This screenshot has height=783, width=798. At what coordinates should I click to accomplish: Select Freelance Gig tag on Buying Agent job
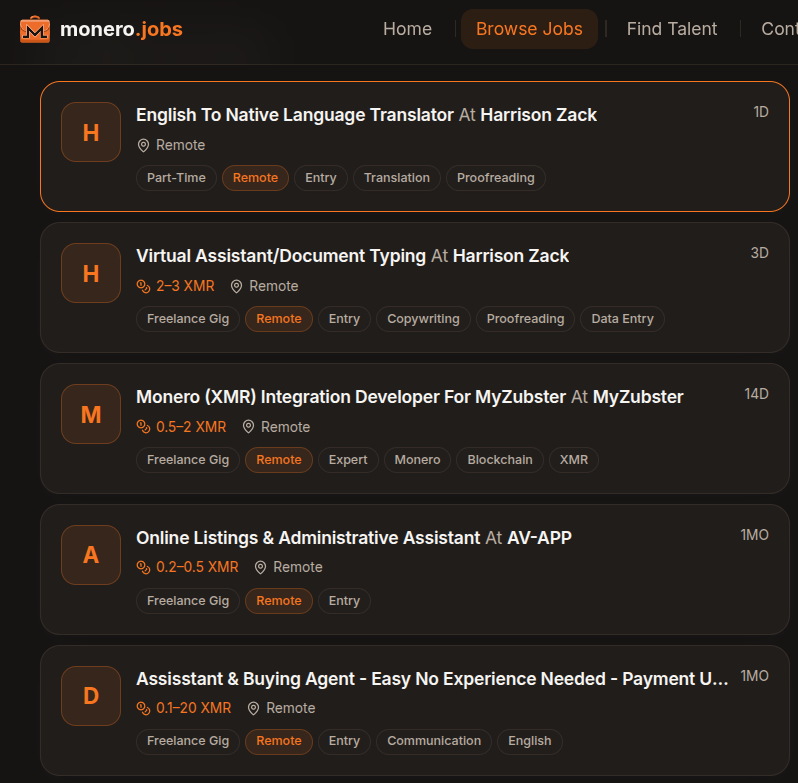188,741
